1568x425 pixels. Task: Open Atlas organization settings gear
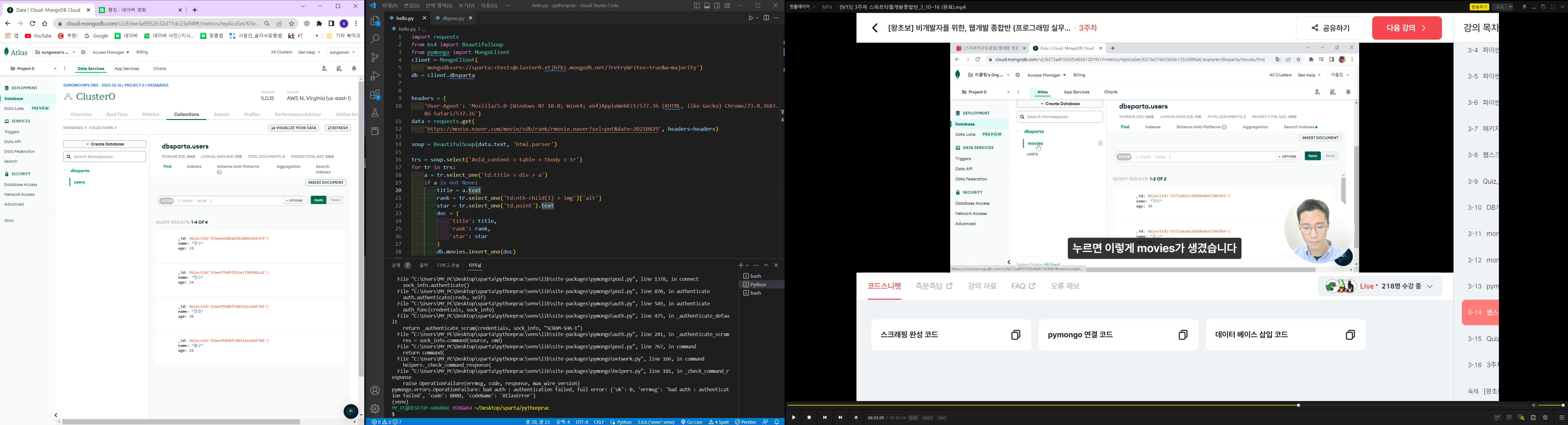[x=84, y=52]
